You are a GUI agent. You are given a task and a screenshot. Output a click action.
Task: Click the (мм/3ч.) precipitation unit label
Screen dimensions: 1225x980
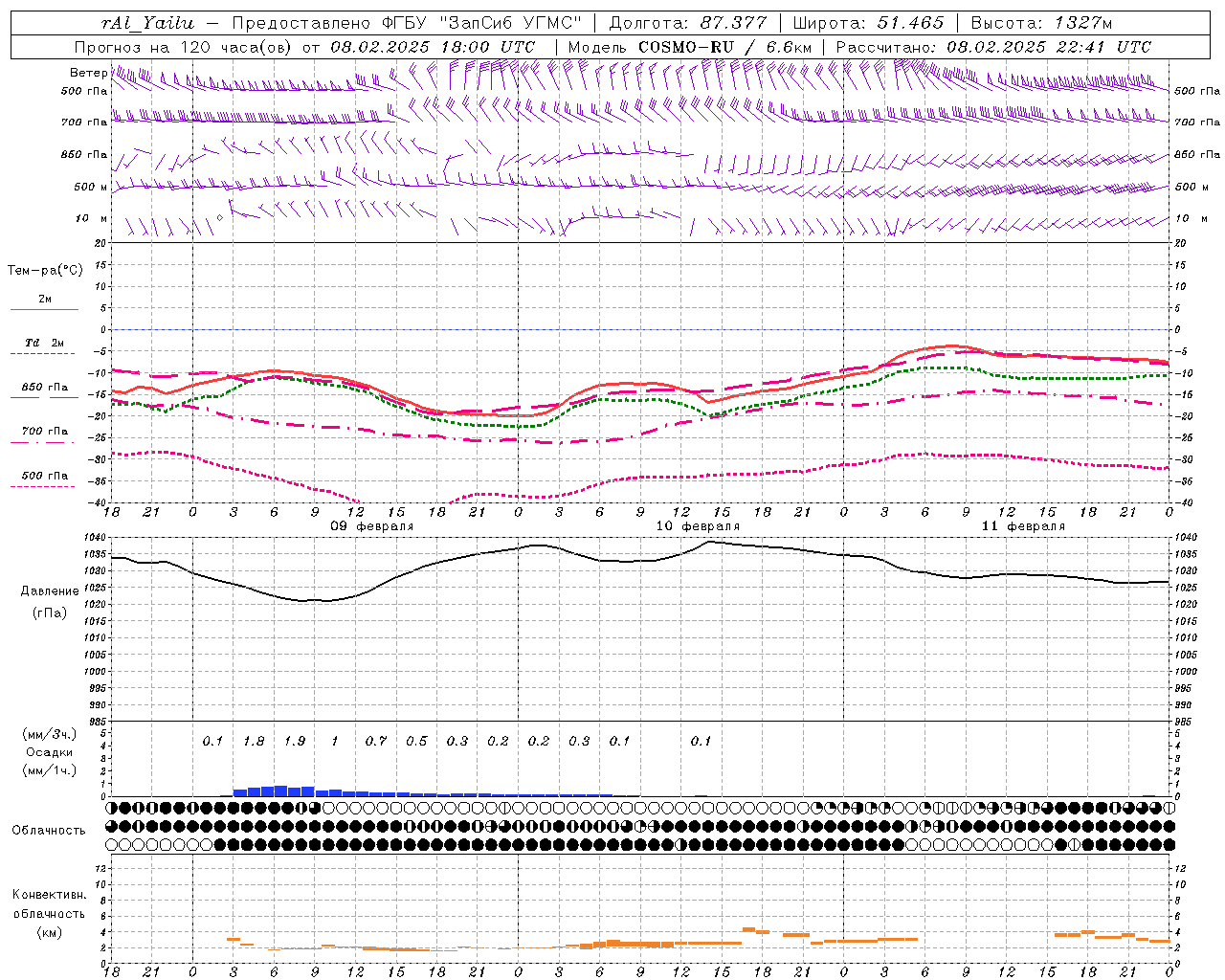pyautogui.click(x=50, y=734)
